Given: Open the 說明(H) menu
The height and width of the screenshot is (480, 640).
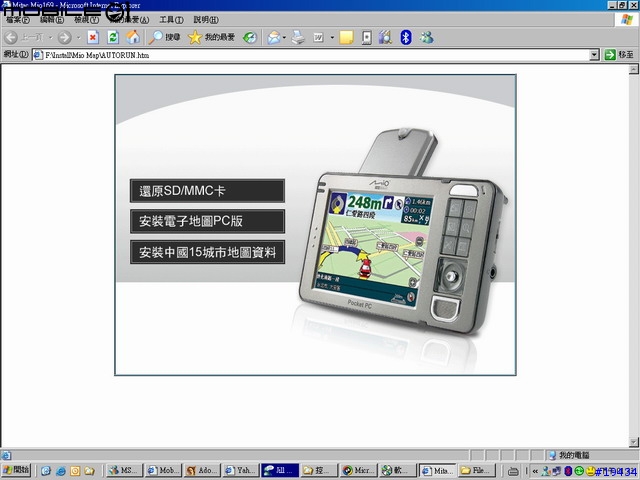Looking at the screenshot, I should click(x=206, y=20).
